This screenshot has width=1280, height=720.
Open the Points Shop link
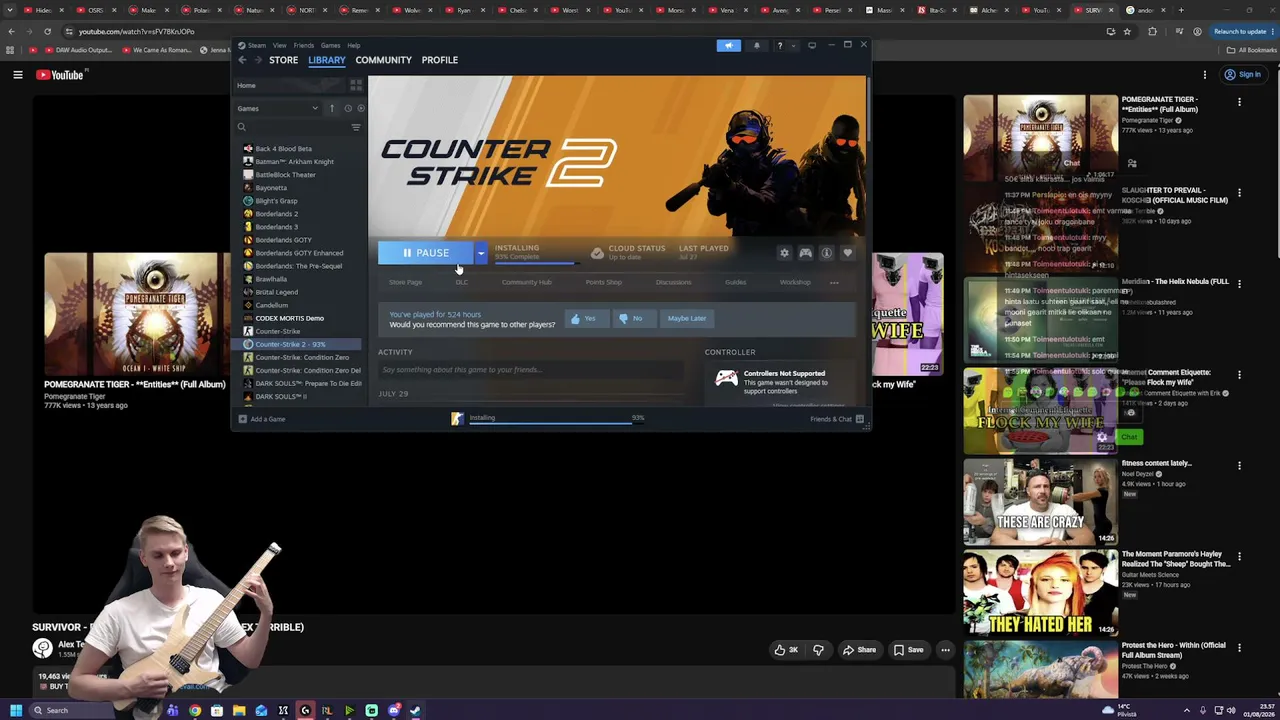pyautogui.click(x=603, y=282)
